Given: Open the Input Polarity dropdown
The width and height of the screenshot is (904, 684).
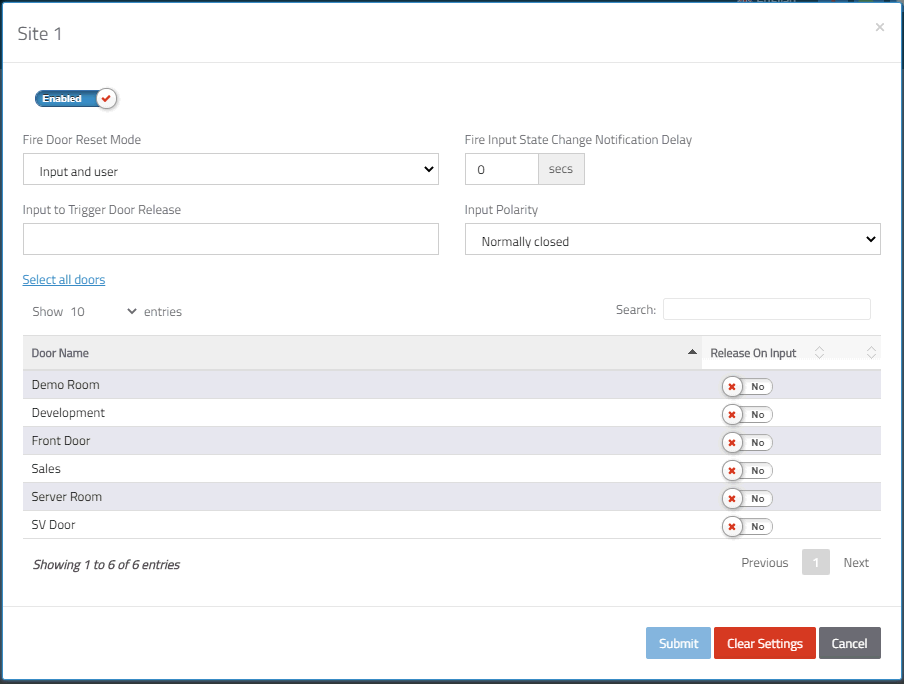Looking at the screenshot, I should [x=673, y=239].
